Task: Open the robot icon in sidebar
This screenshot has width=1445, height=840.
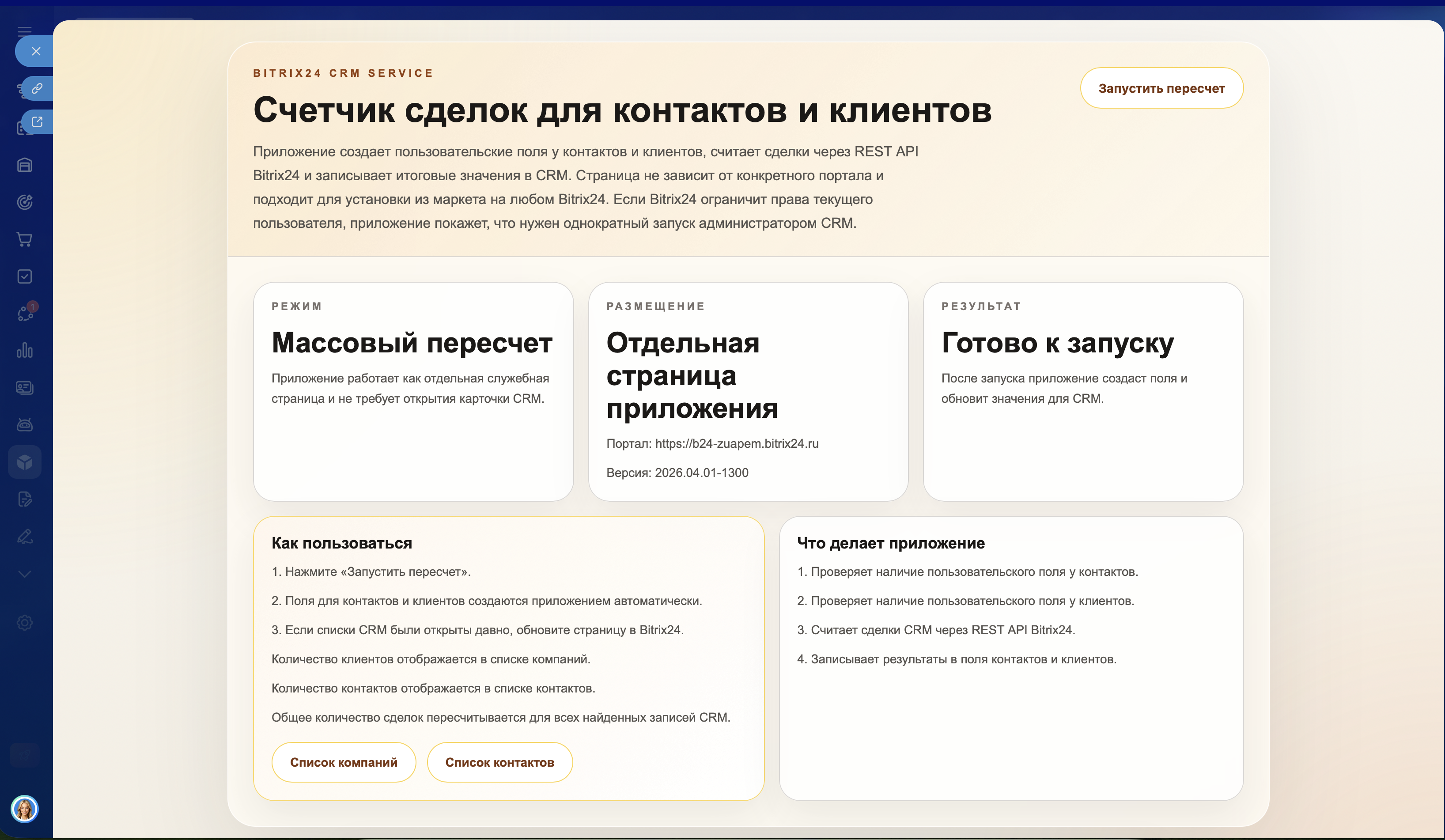Action: click(25, 425)
